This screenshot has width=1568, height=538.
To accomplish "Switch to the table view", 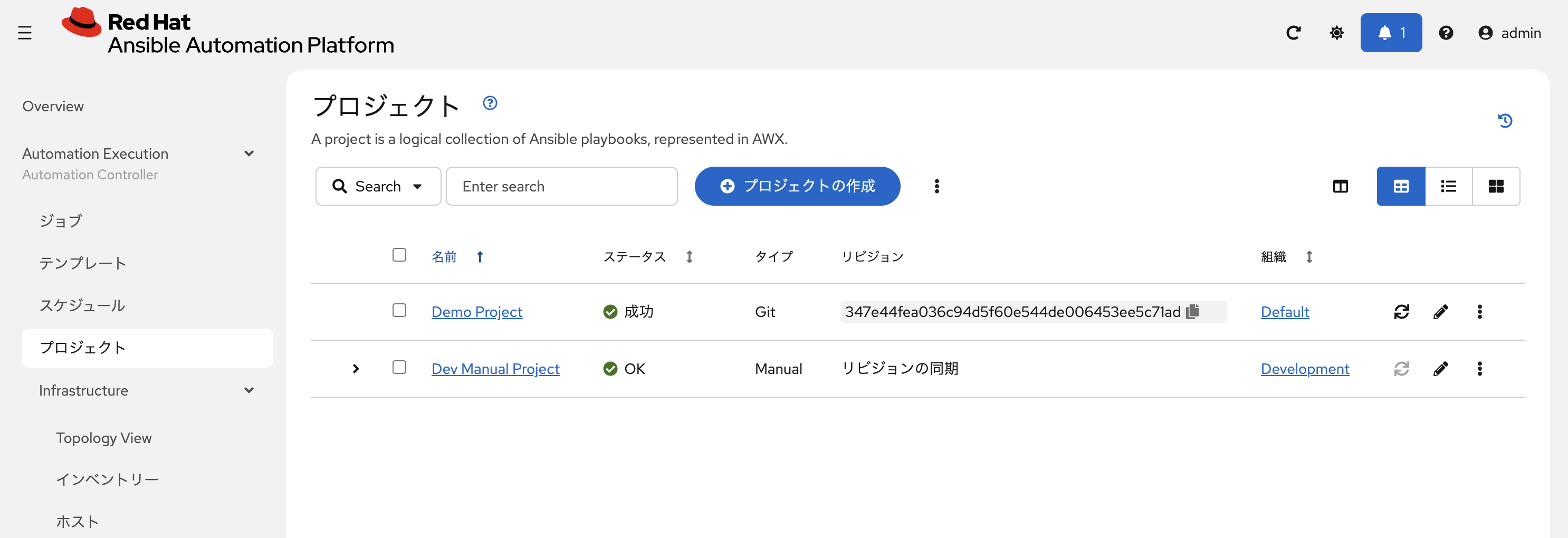I will coord(1401,186).
